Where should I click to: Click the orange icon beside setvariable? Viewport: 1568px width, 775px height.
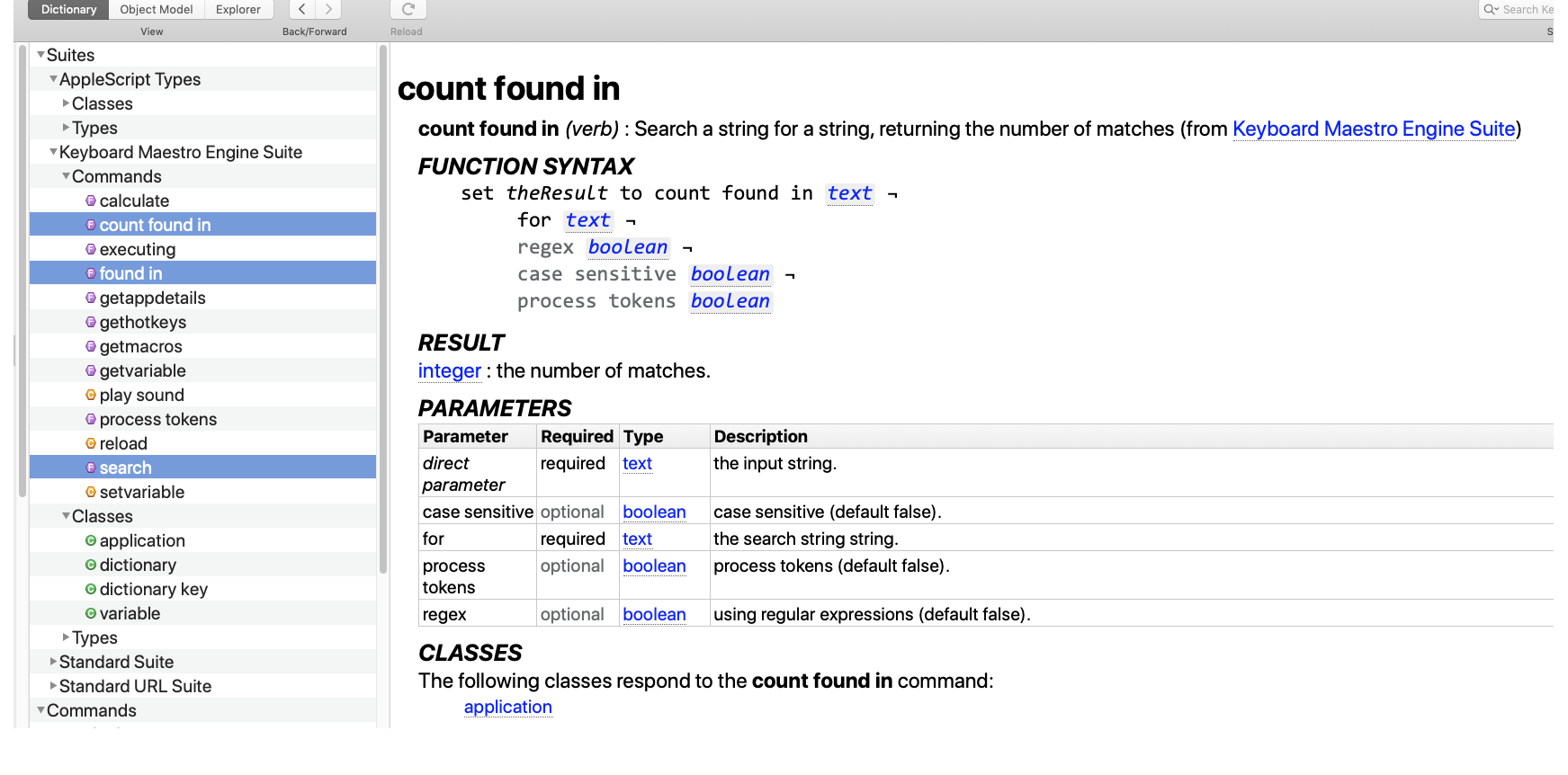(91, 492)
